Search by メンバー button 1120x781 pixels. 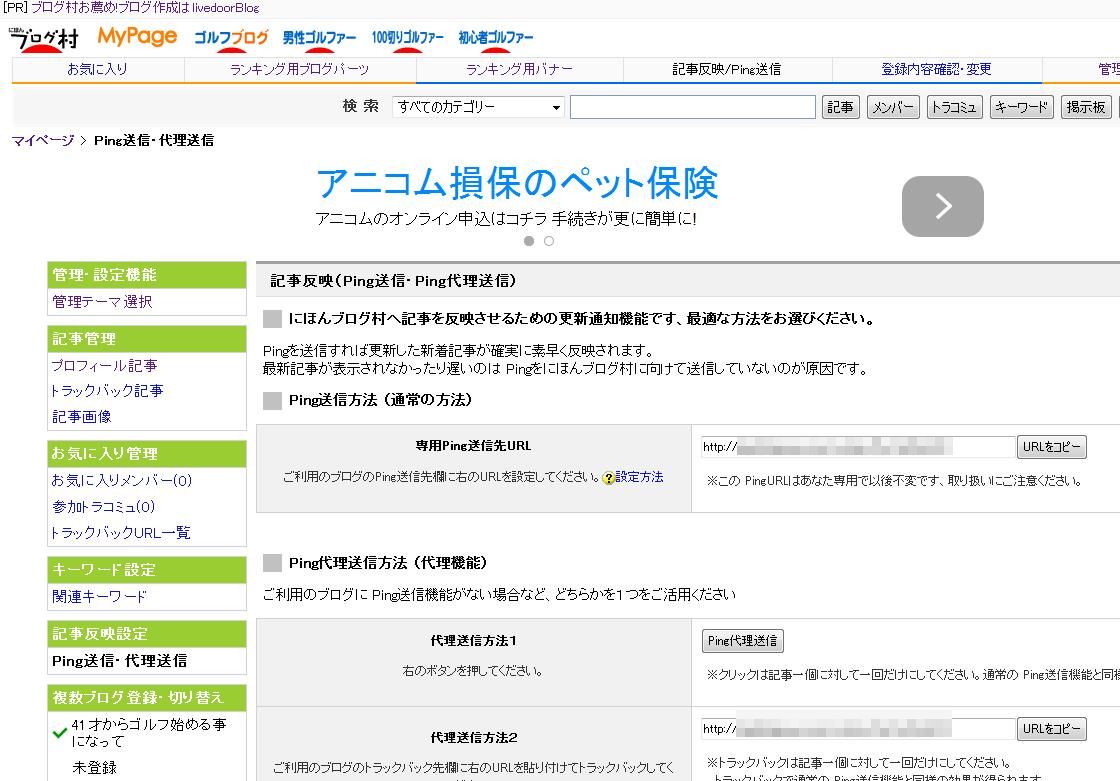coord(893,107)
